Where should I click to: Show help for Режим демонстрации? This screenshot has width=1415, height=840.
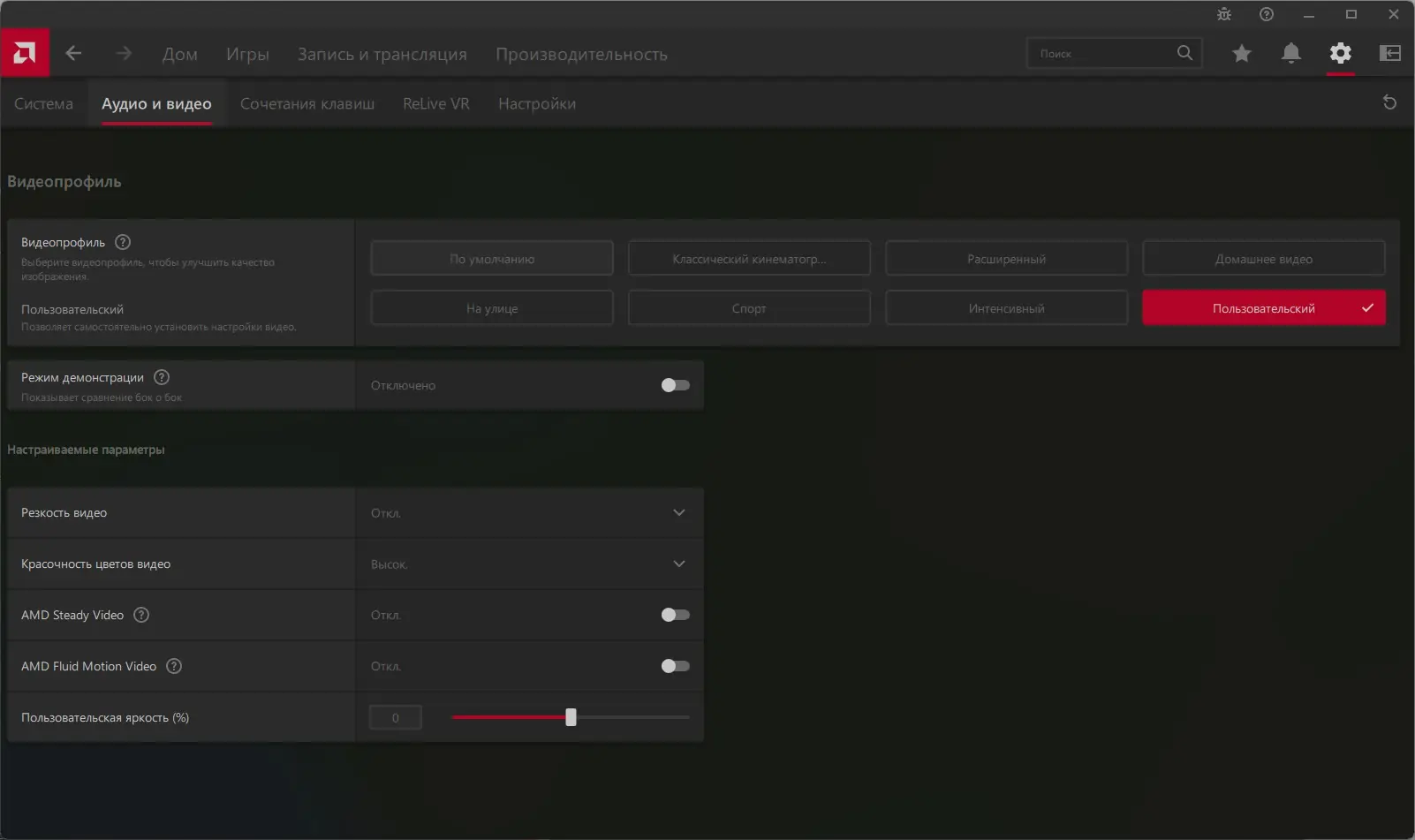click(x=162, y=377)
